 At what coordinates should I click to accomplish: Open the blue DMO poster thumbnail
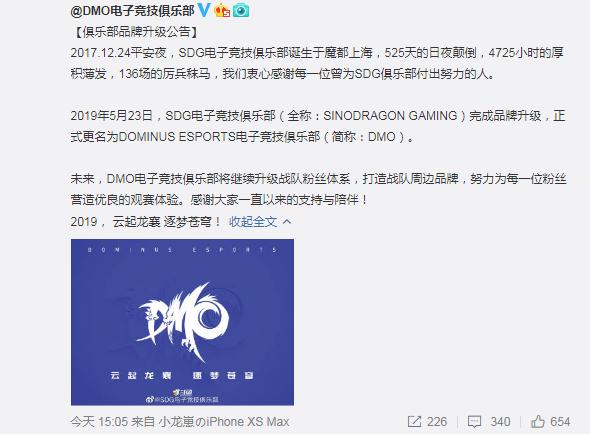tap(182, 322)
